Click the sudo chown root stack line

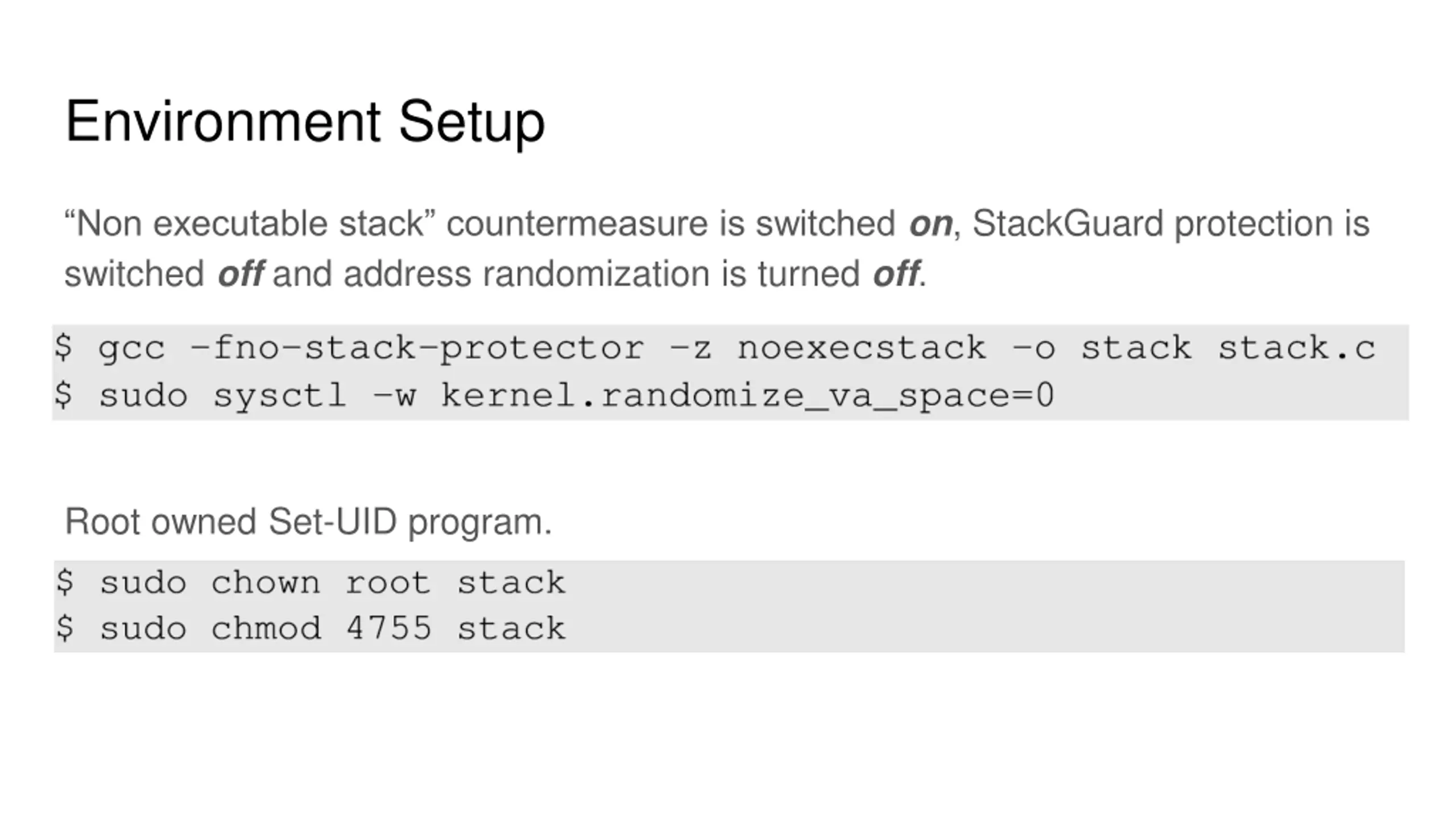pyautogui.click(x=311, y=583)
